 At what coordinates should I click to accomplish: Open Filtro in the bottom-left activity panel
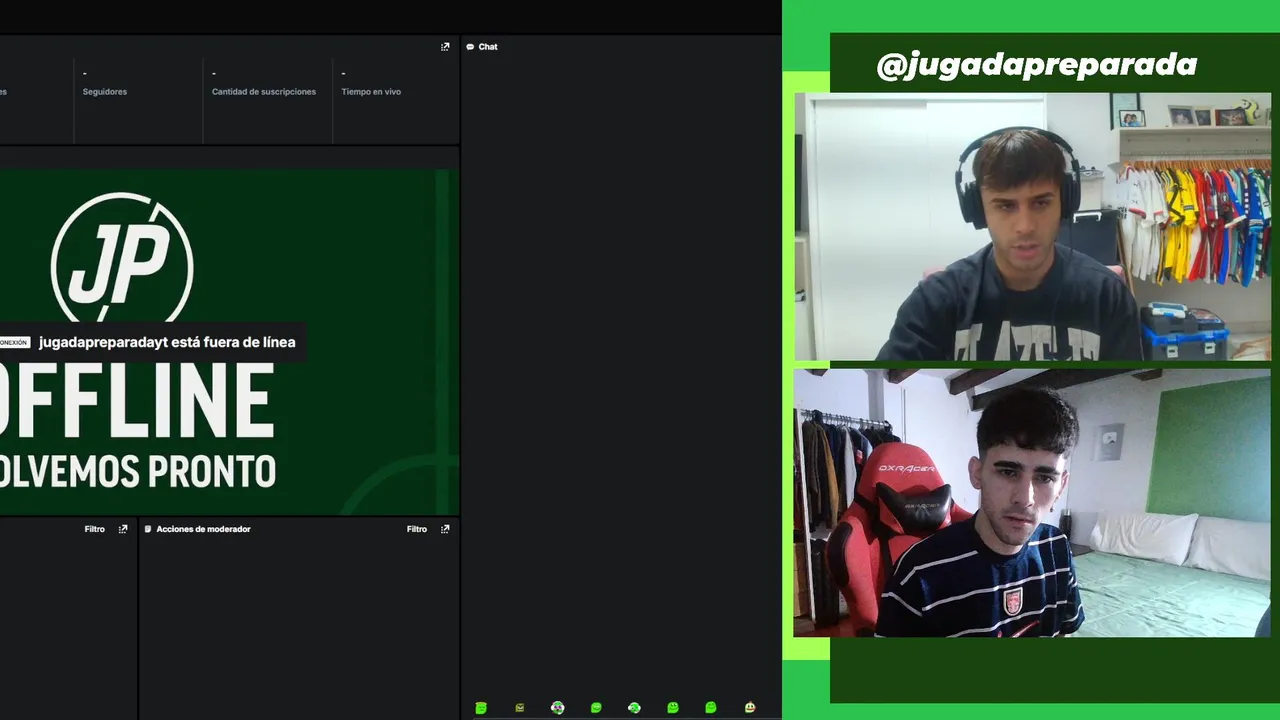(x=95, y=529)
